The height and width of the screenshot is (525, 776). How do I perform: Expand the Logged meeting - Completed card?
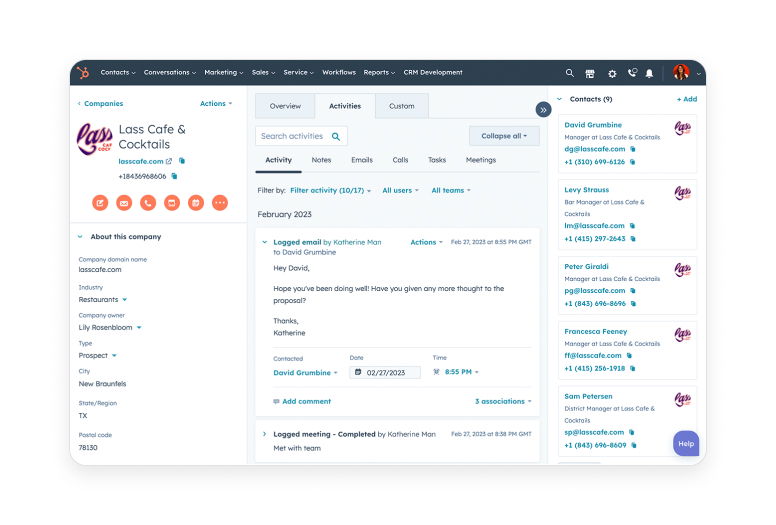[x=265, y=434]
